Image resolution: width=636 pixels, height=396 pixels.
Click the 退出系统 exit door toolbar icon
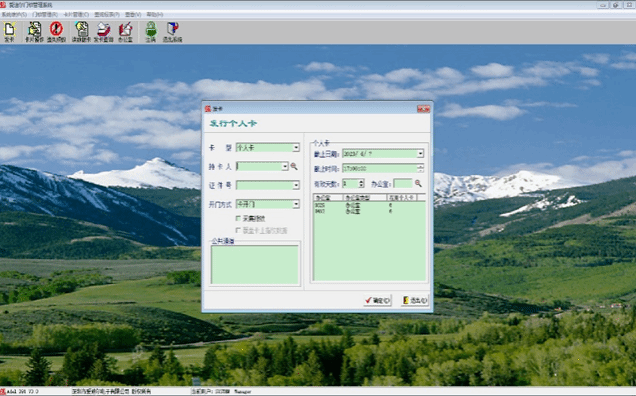click(172, 32)
